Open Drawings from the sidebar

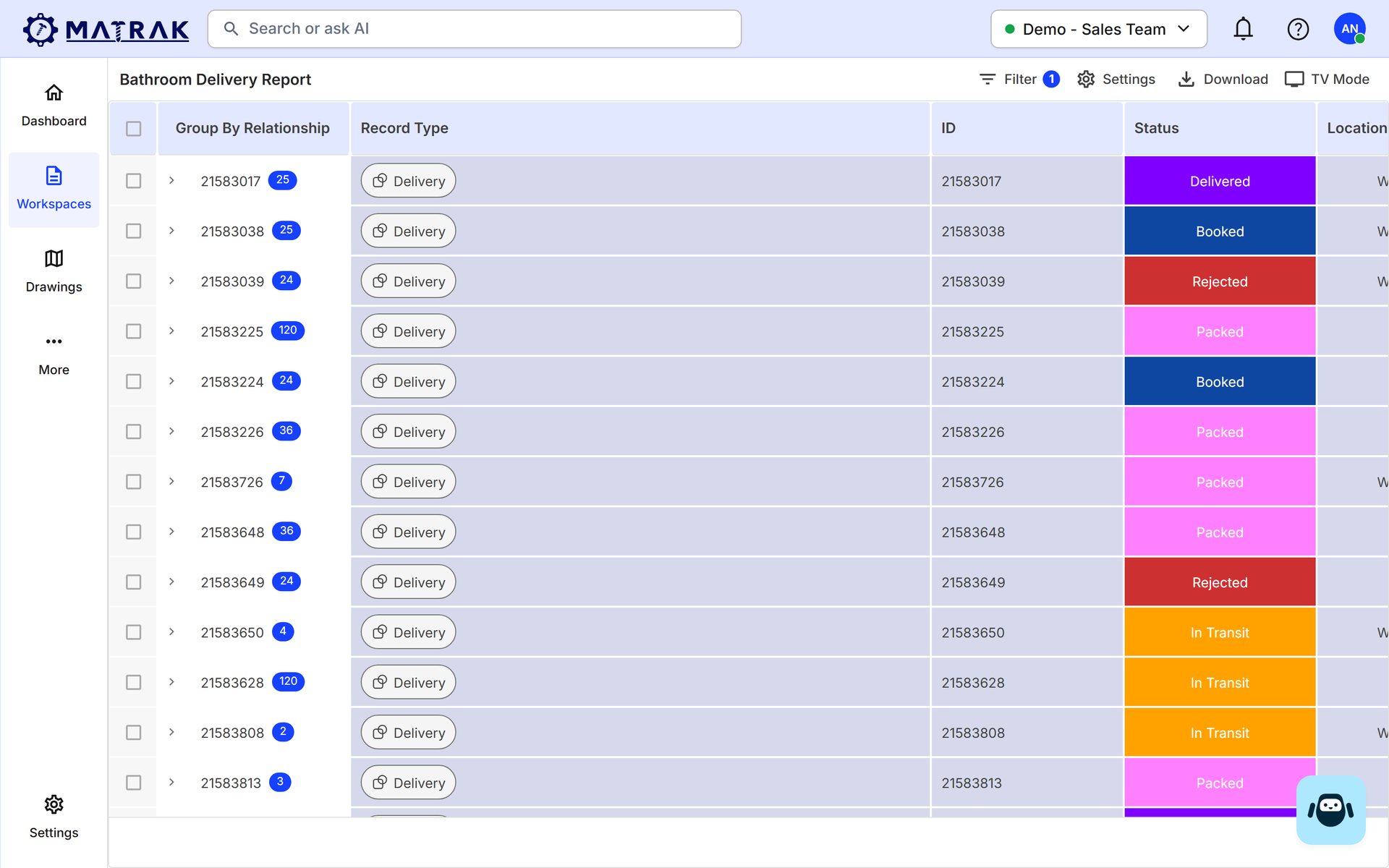54,271
